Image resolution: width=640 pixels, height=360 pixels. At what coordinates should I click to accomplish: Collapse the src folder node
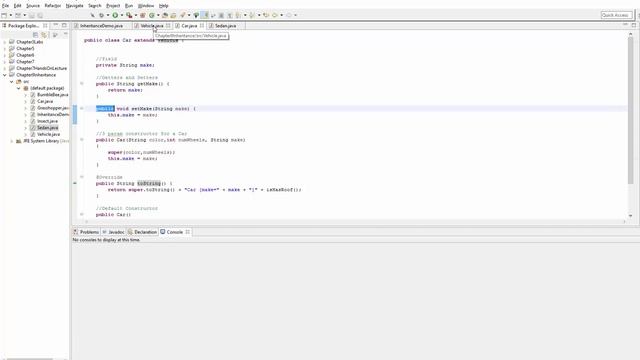(x=11, y=82)
